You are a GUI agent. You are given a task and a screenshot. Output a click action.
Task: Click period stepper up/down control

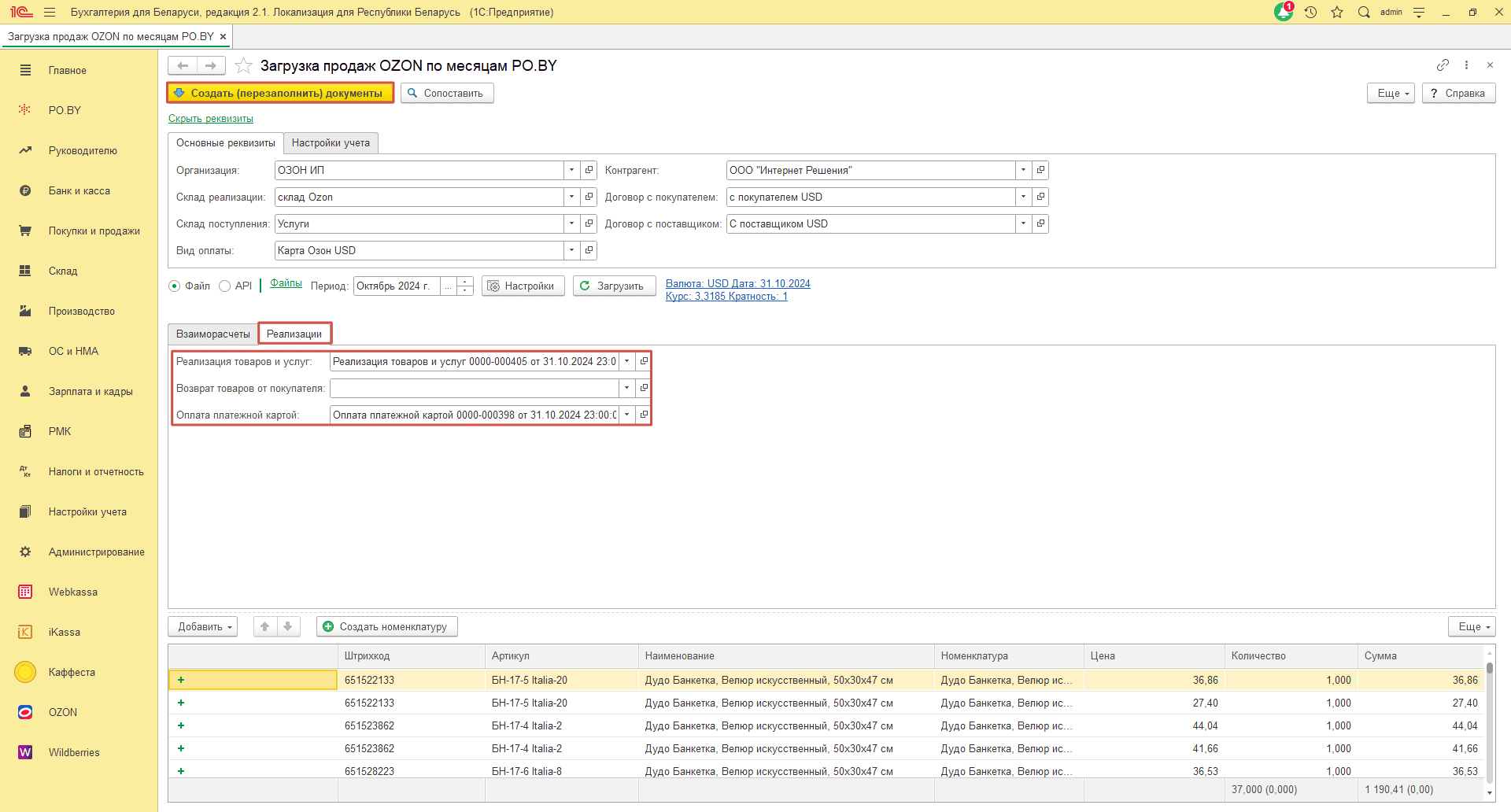465,286
